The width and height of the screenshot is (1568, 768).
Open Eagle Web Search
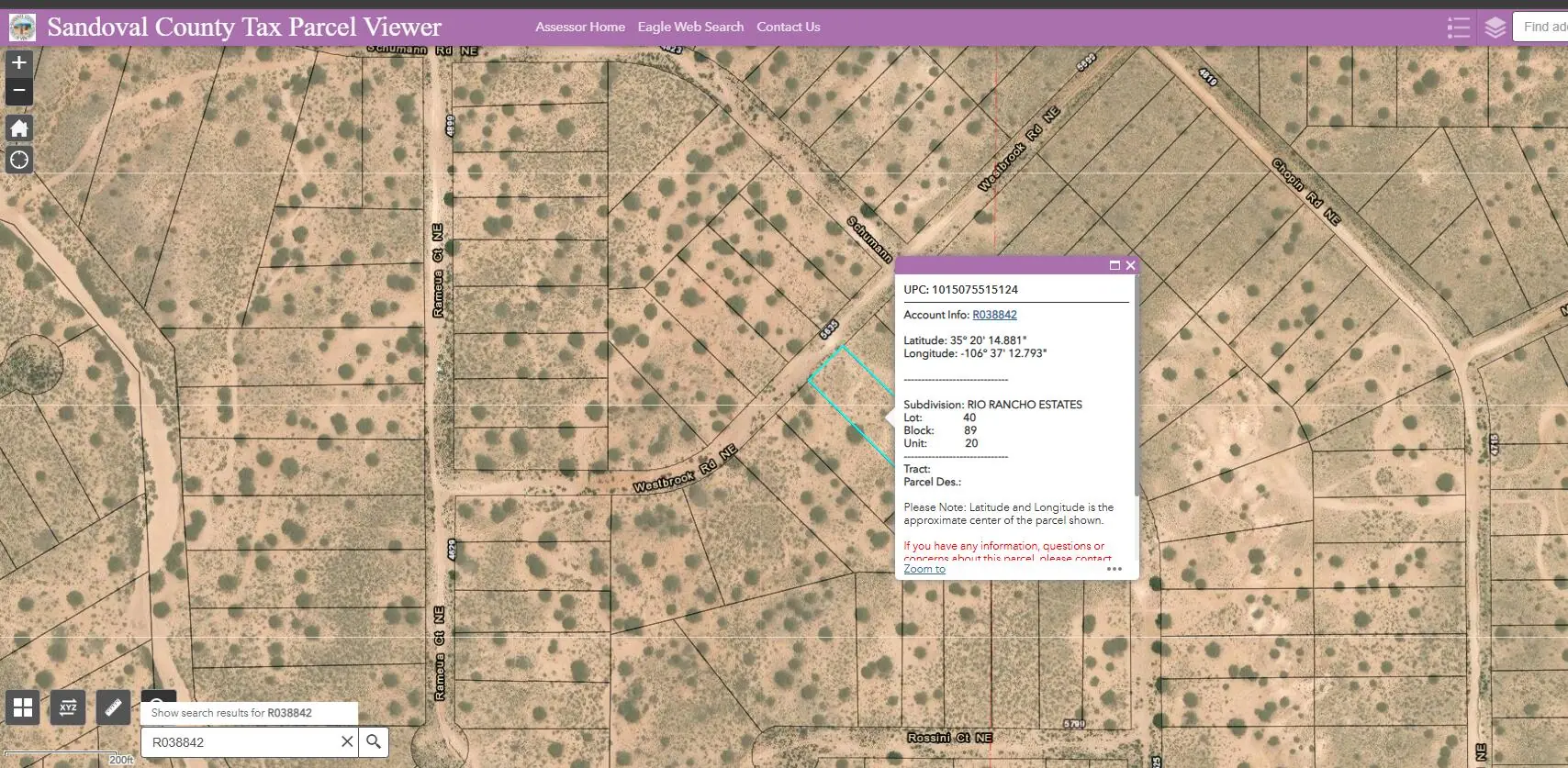tap(690, 28)
